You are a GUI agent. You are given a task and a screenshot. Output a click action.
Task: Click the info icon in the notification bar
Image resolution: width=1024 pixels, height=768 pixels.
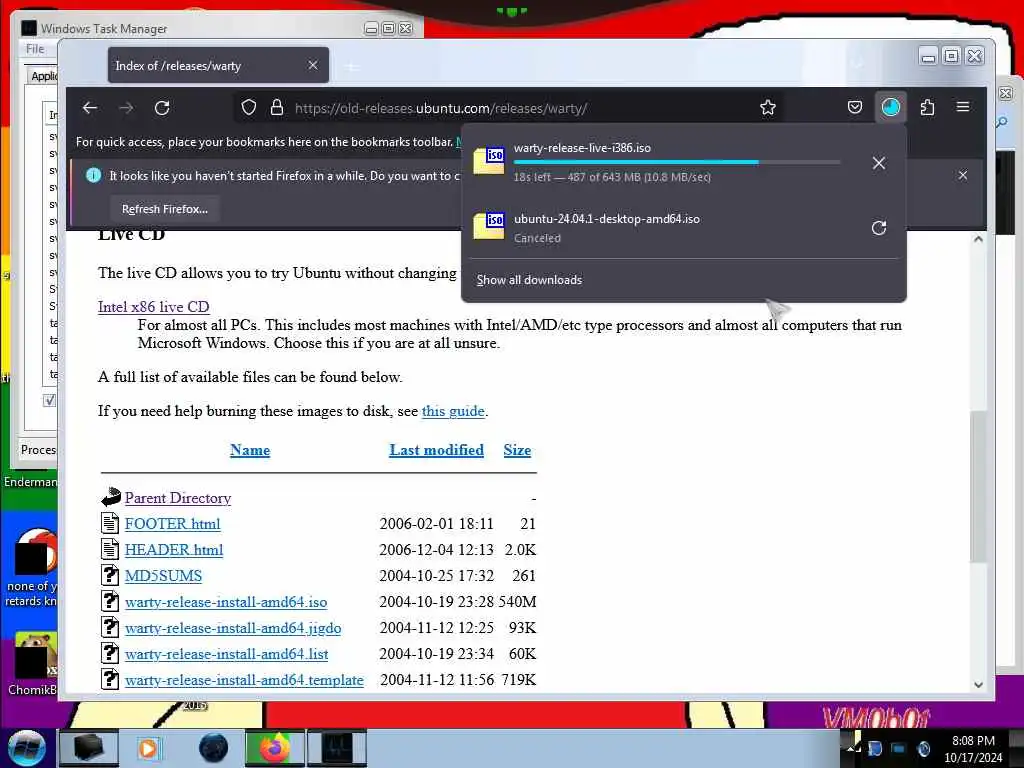click(93, 175)
